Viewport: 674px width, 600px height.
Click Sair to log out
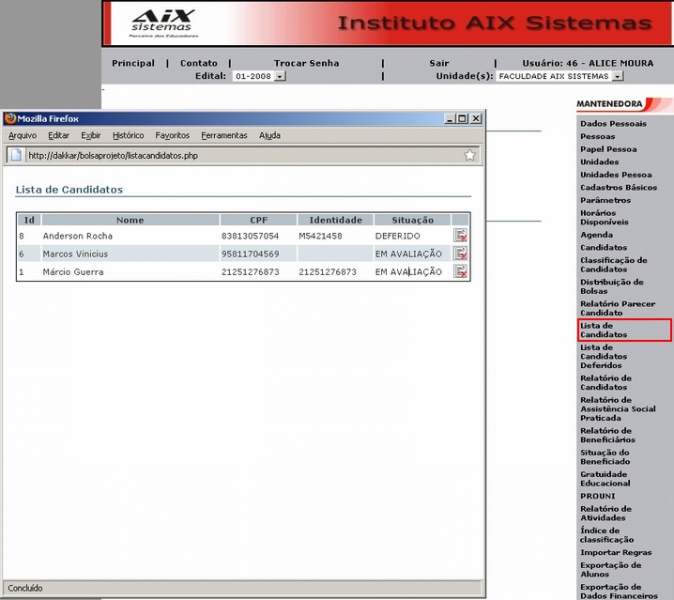click(x=439, y=63)
